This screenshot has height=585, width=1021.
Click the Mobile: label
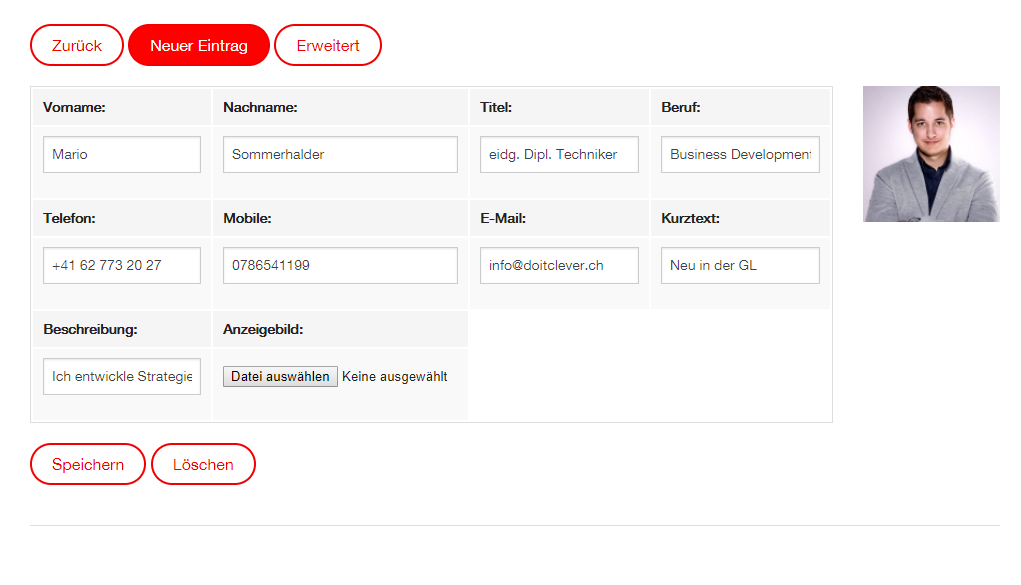247,218
